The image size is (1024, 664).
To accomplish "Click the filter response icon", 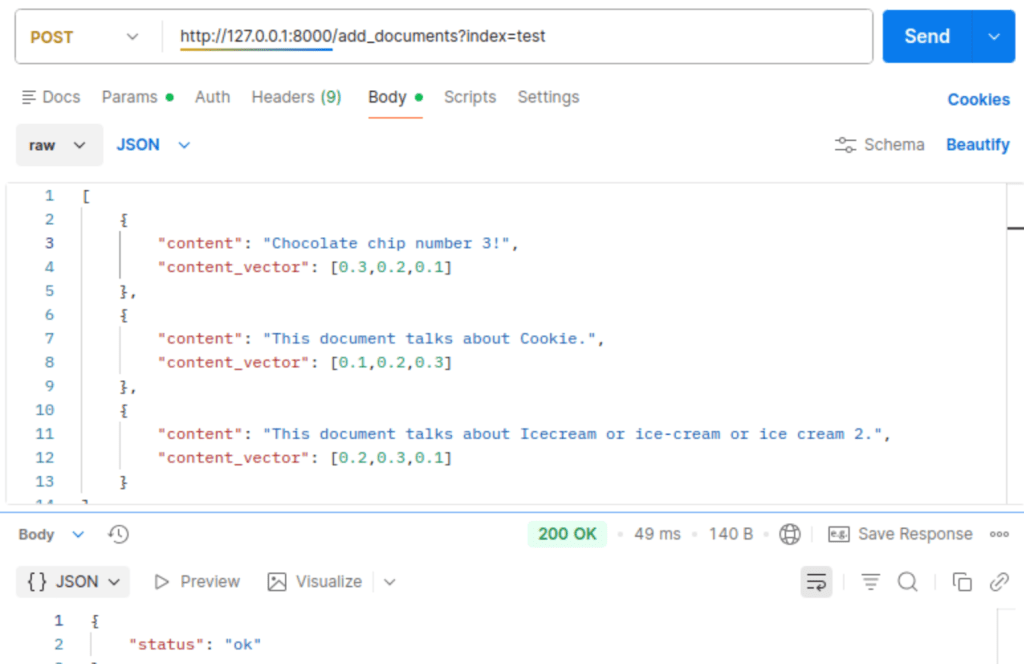I will (871, 581).
